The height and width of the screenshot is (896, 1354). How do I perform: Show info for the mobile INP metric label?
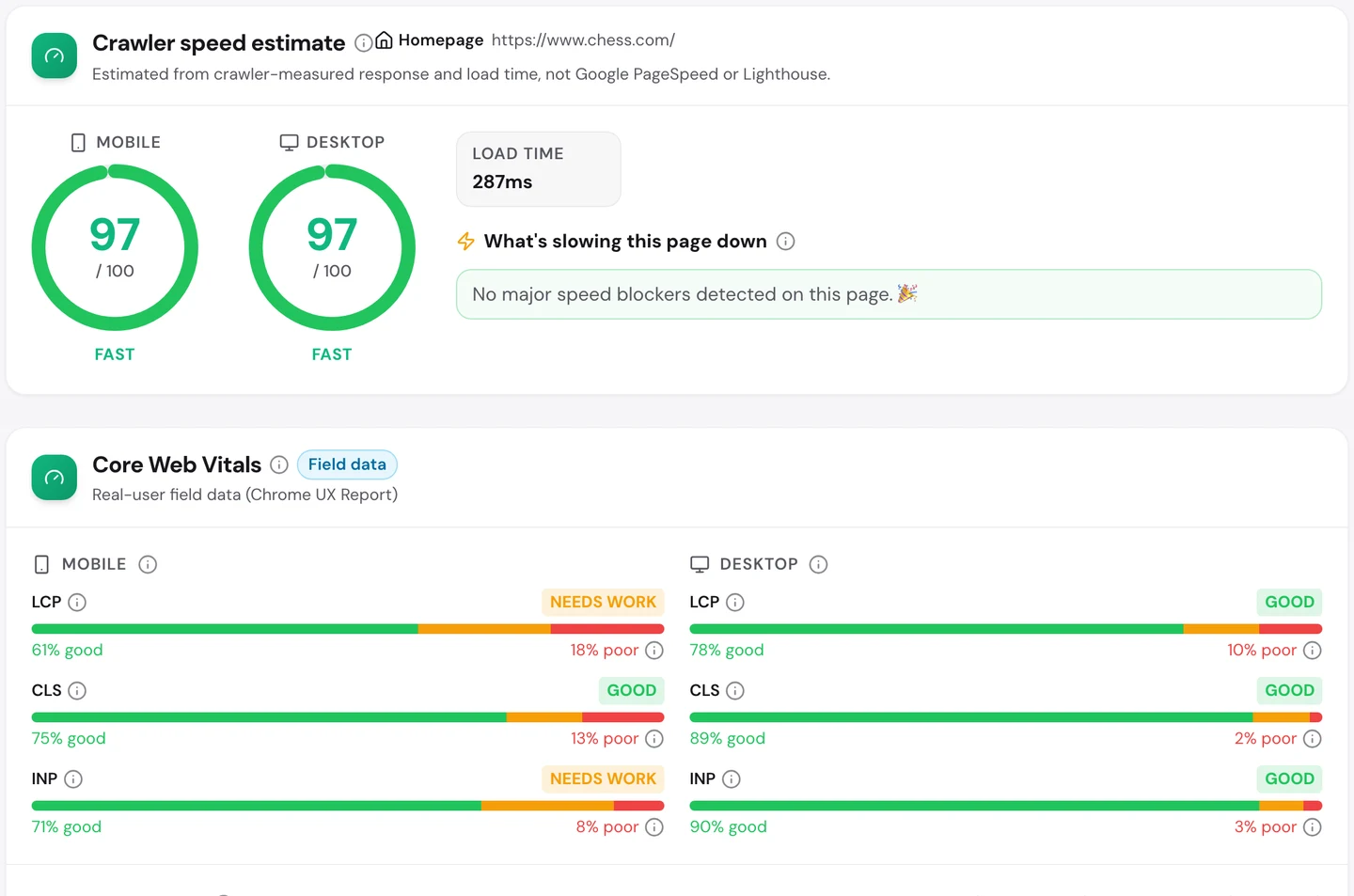pyautogui.click(x=73, y=779)
